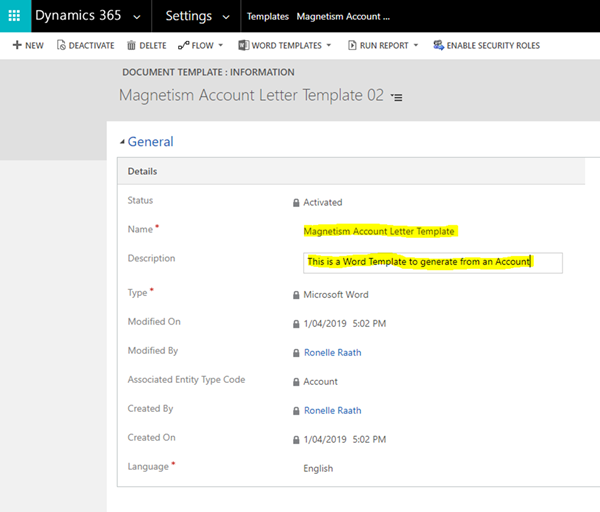Click the Word Templates icon
The height and width of the screenshot is (512, 600).
(244, 45)
